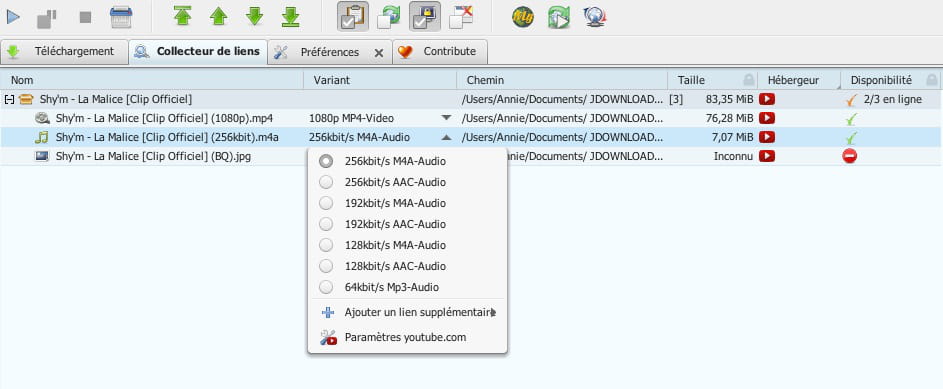Image resolution: width=943 pixels, height=389 pixels.
Task: Move selection to bottom with underlined arrow
Action: (x=290, y=16)
